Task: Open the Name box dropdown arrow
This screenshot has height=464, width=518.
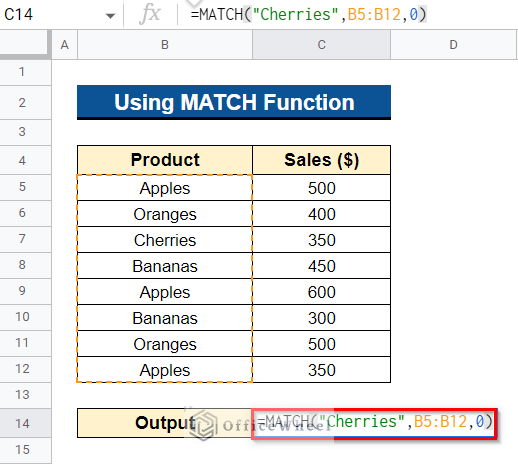Action: coord(110,15)
